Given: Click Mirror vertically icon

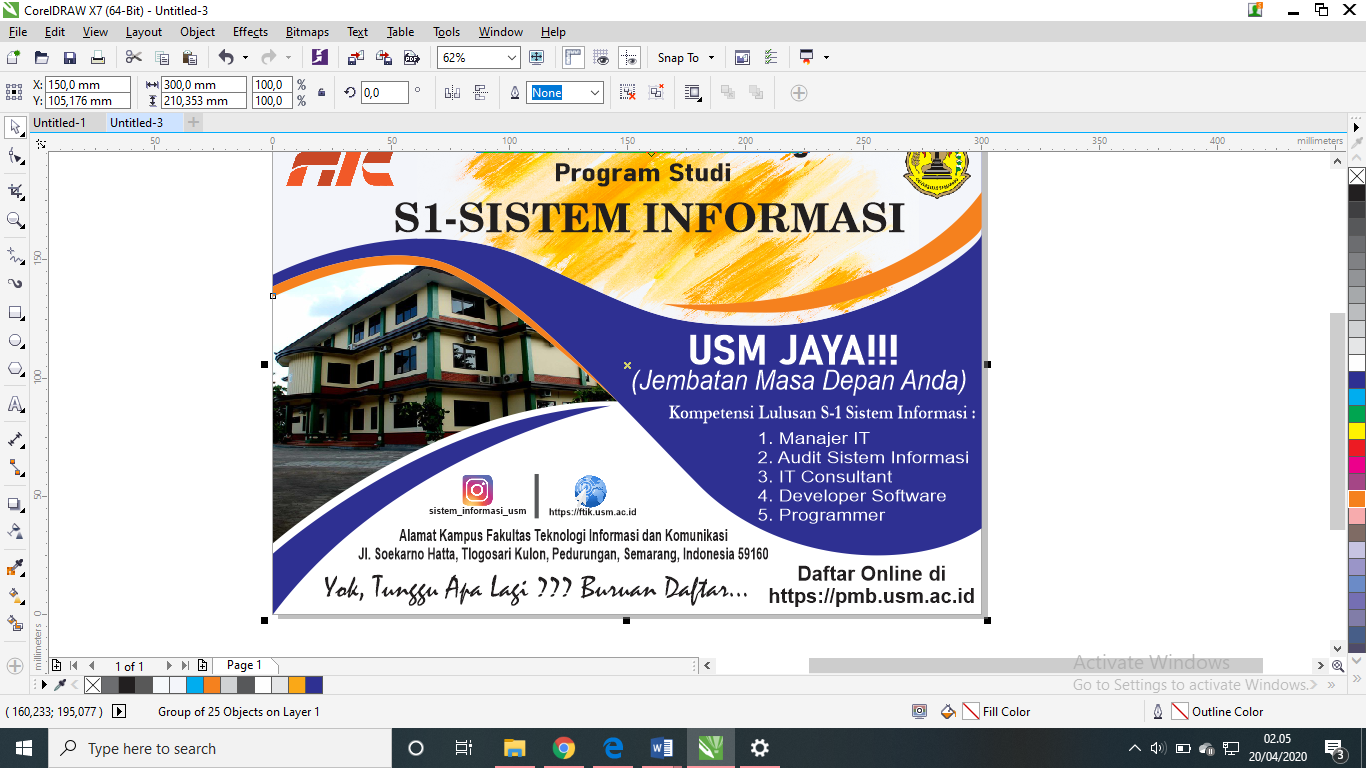Looking at the screenshot, I should pos(480,93).
